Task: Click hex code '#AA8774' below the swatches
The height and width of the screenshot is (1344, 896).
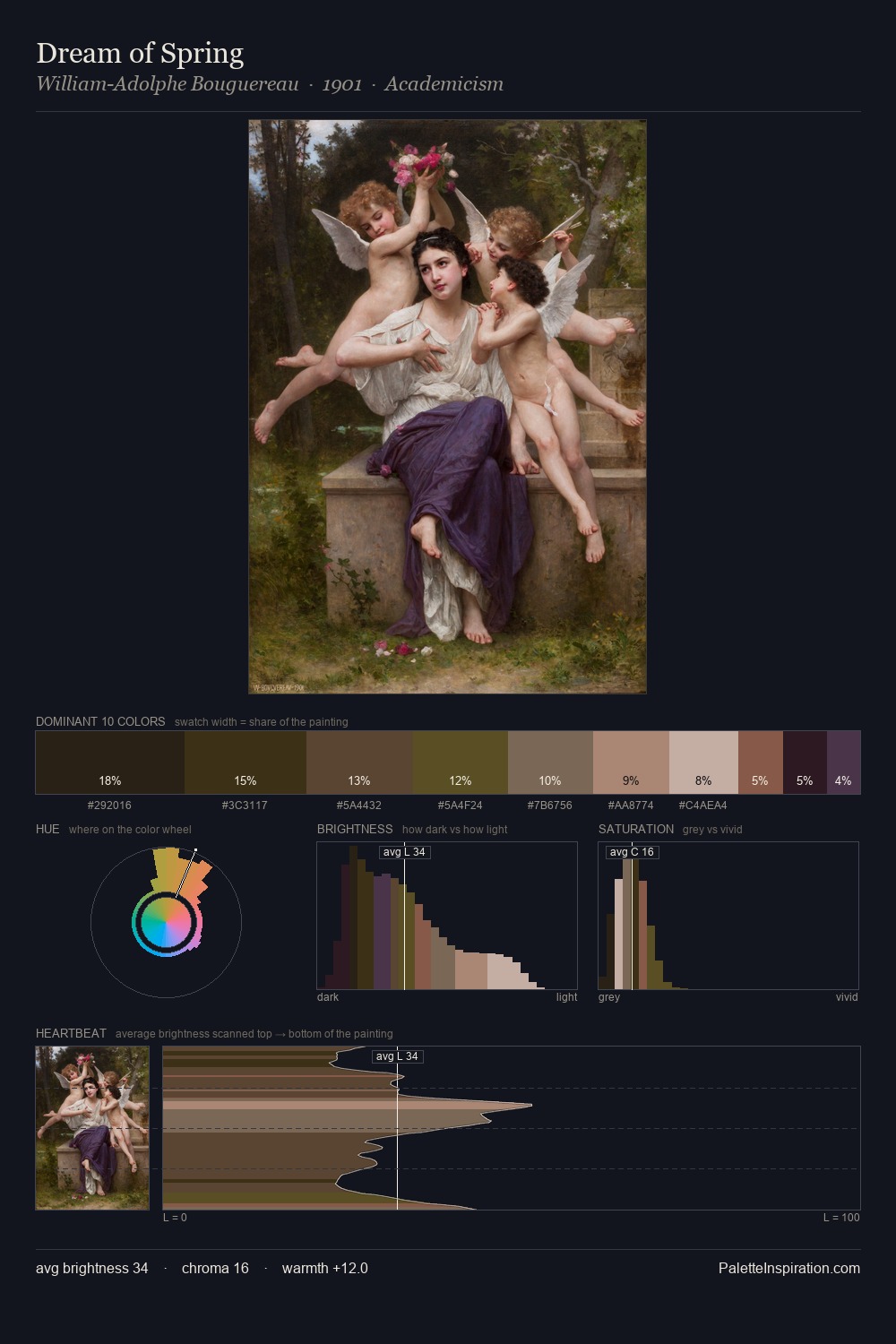Action: 631,806
